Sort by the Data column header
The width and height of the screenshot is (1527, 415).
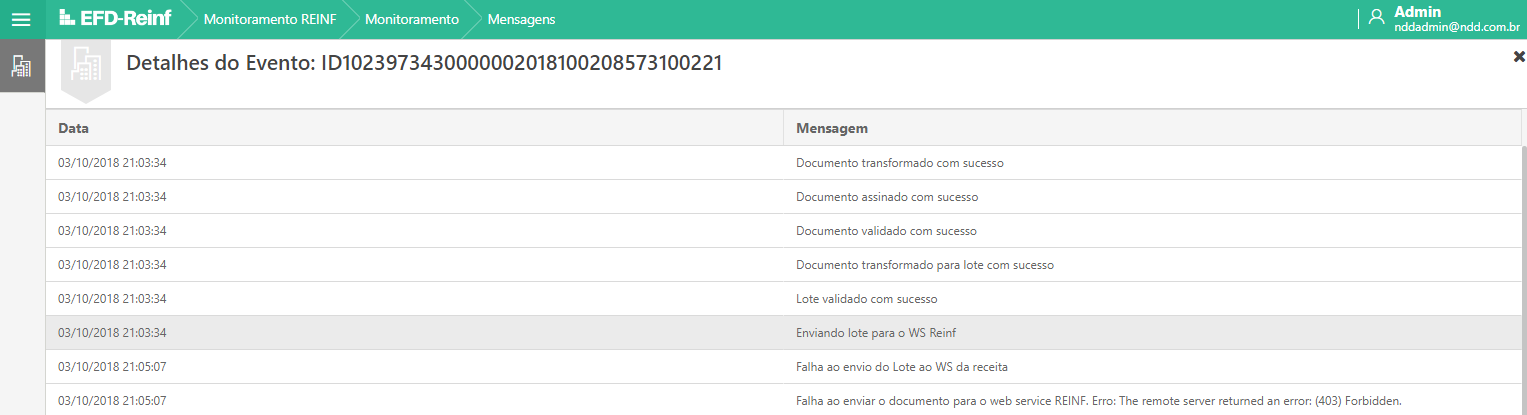point(414,128)
